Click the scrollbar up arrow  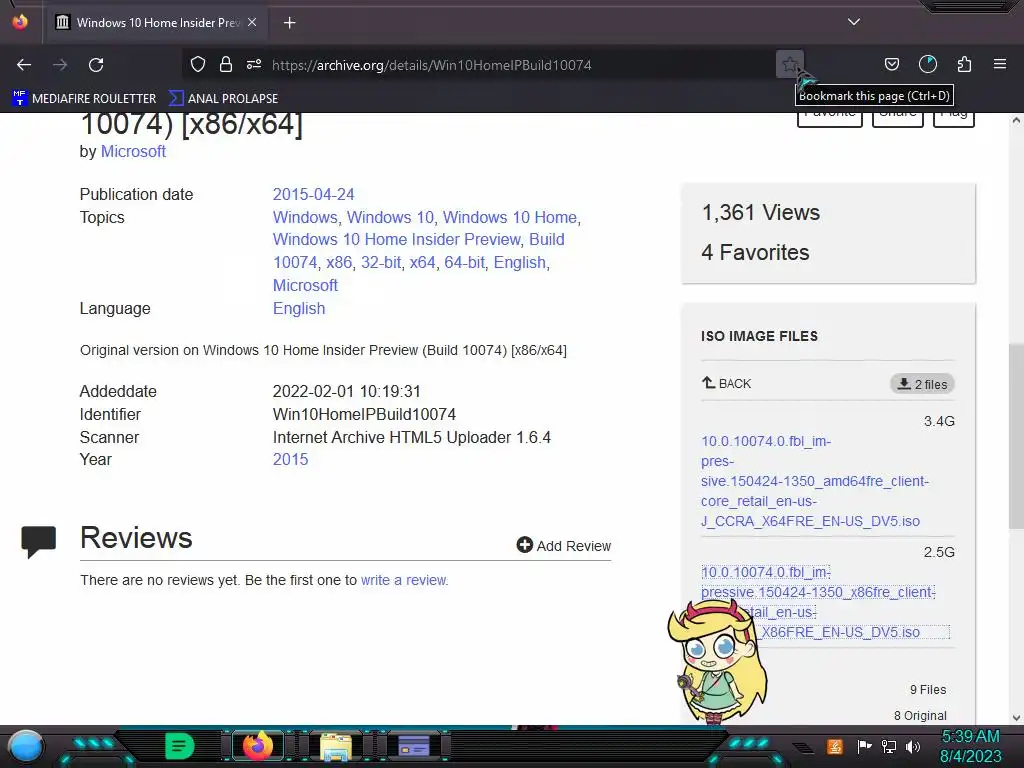(1016, 121)
